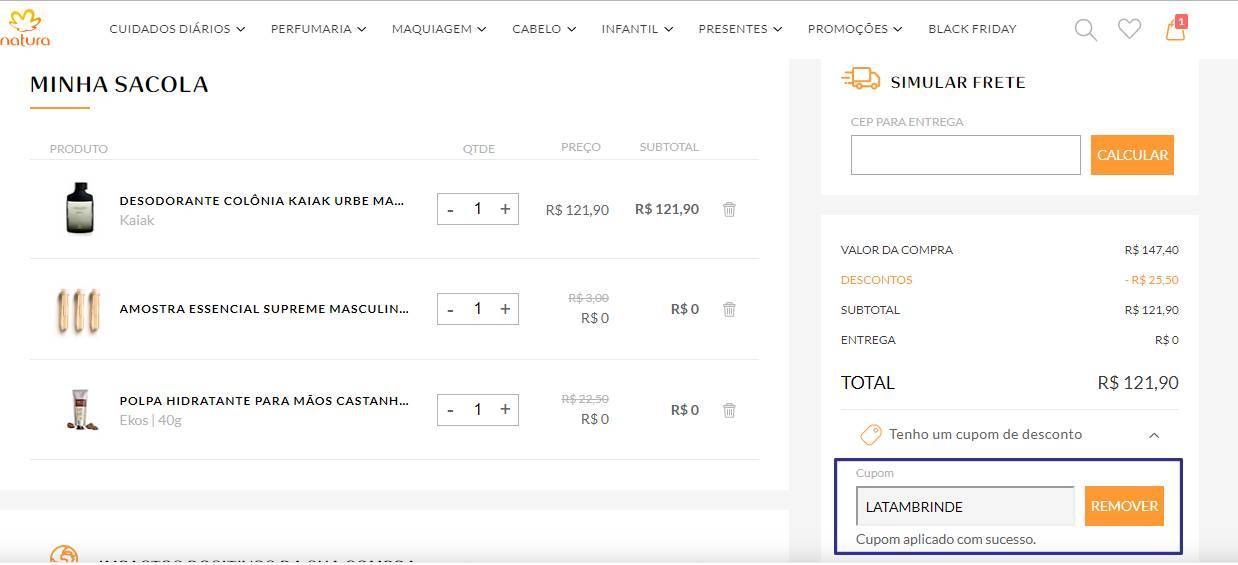Decrease quantity of Amostra Essencial Supreme
Image resolution: width=1238 pixels, height=565 pixels.
pyautogui.click(x=450, y=309)
